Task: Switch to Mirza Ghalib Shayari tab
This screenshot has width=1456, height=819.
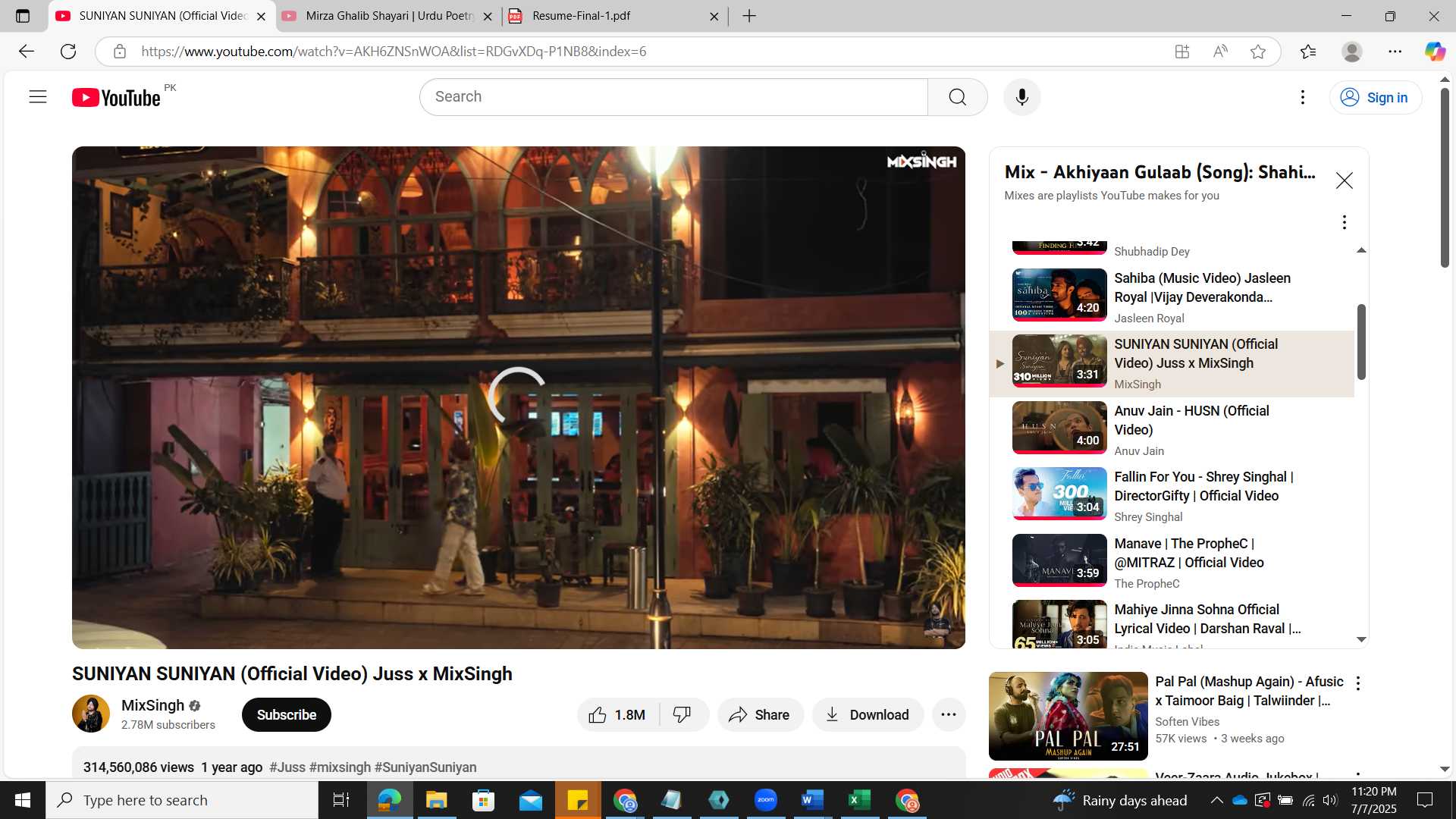Action: 387,16
